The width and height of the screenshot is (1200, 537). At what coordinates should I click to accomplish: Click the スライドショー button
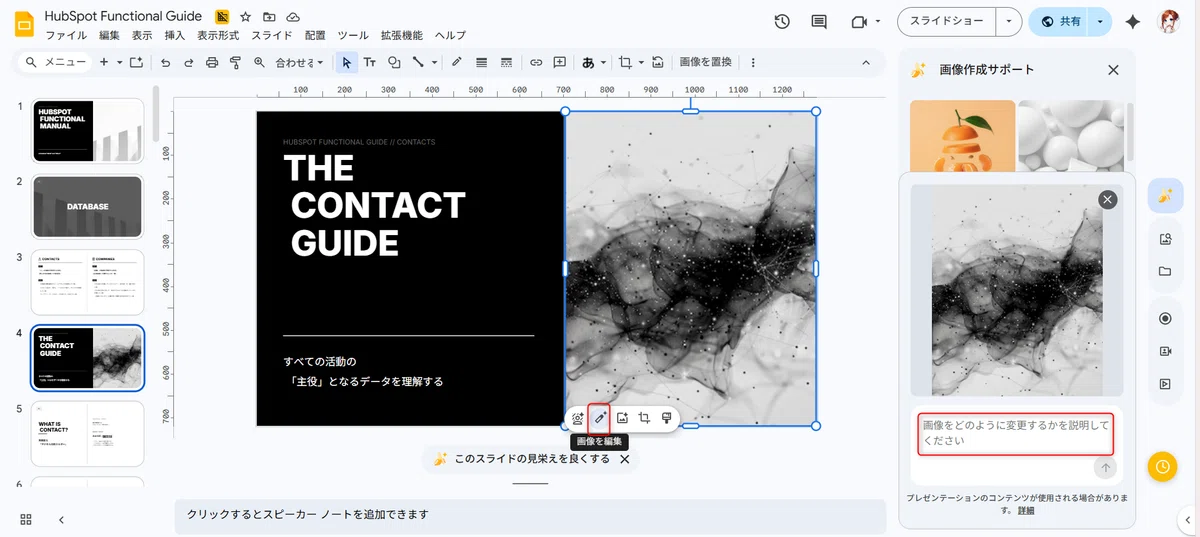949,21
